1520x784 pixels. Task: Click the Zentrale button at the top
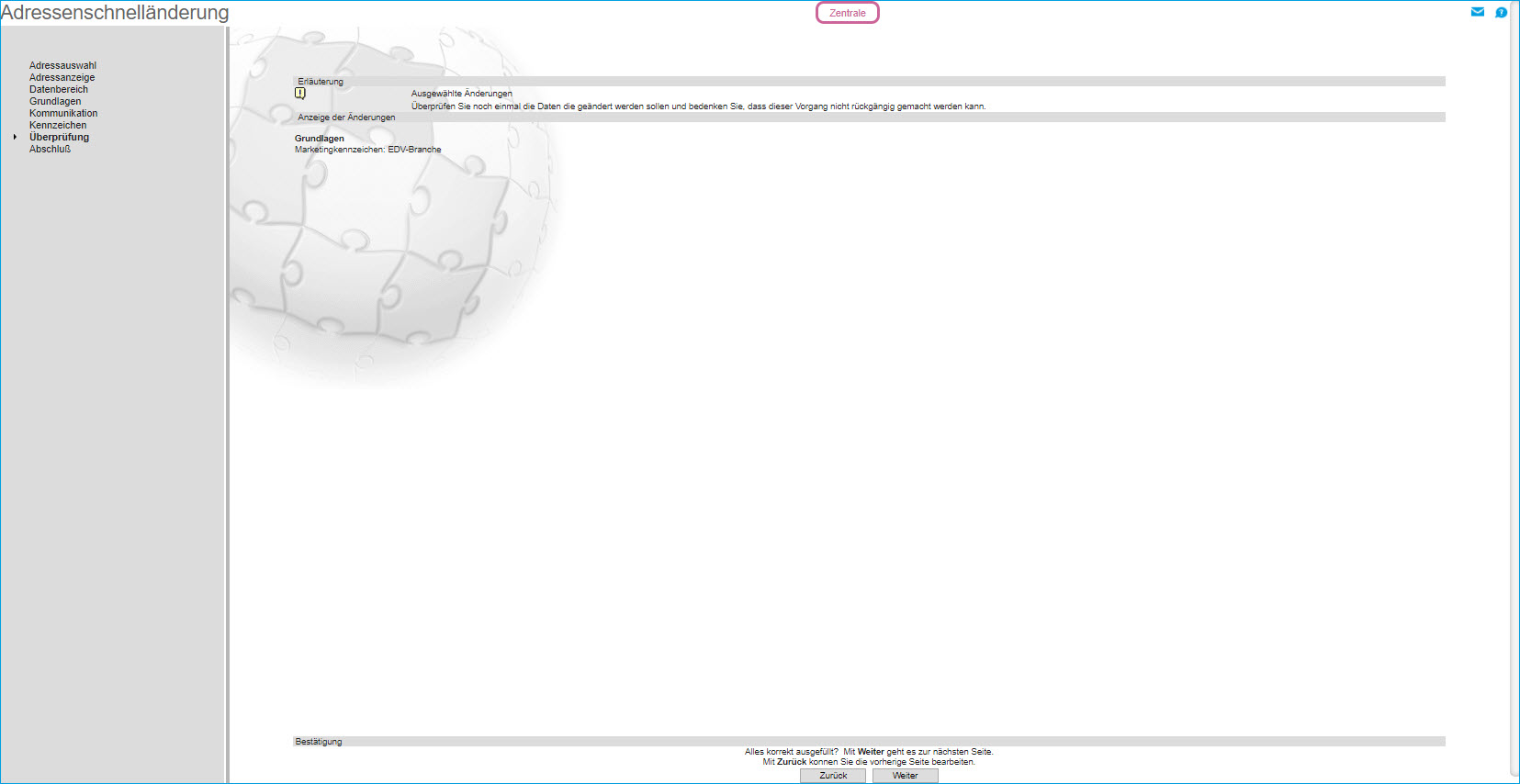click(848, 13)
